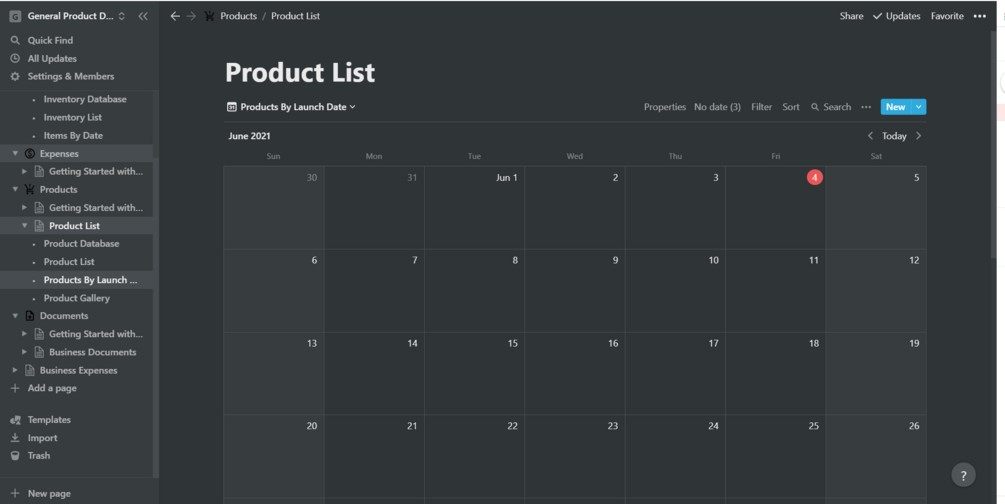
Task: Open the three-dot page menu
Action: pos(980,16)
